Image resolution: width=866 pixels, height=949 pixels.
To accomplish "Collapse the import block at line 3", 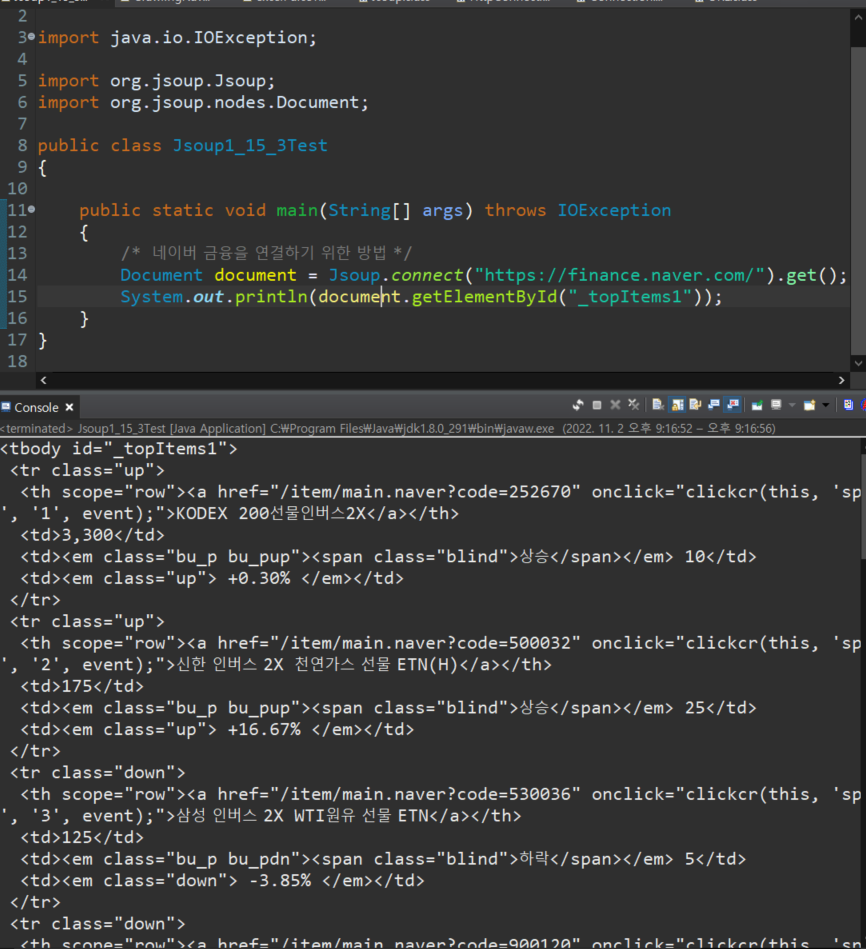I will (31, 37).
